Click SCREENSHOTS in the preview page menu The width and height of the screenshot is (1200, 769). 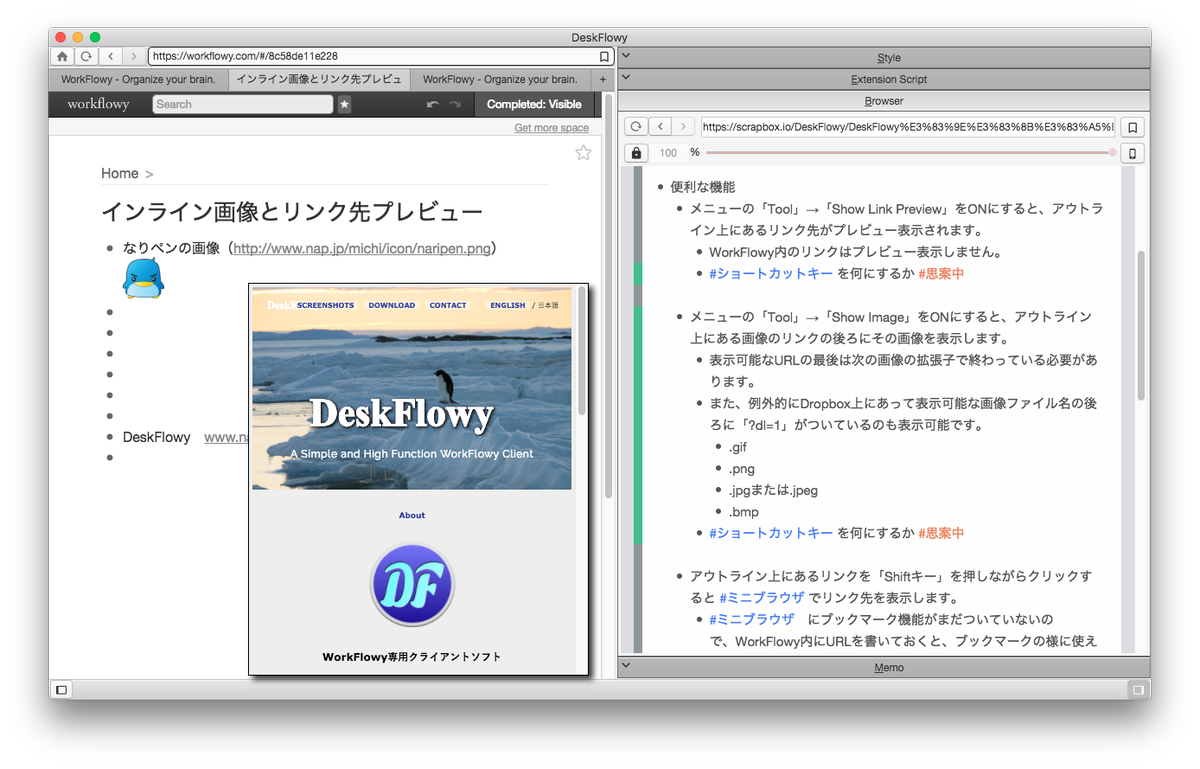click(x=325, y=305)
